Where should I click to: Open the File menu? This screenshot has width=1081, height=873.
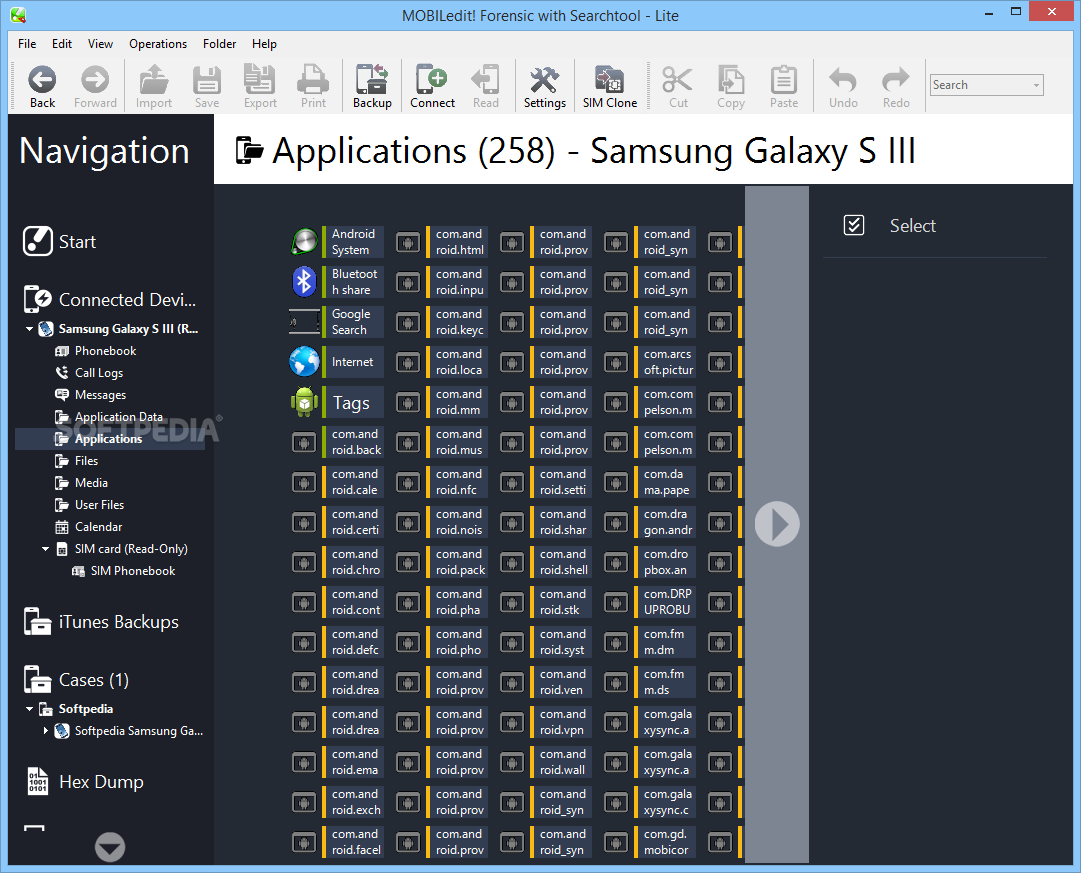coord(27,43)
